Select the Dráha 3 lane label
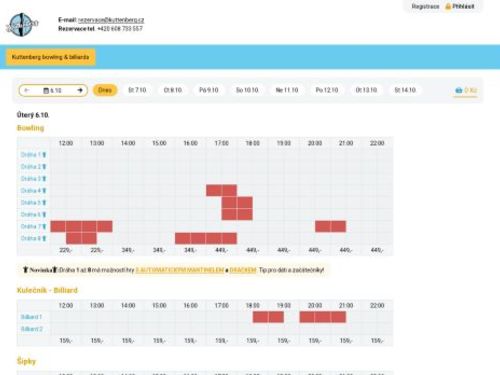 (x=30, y=179)
